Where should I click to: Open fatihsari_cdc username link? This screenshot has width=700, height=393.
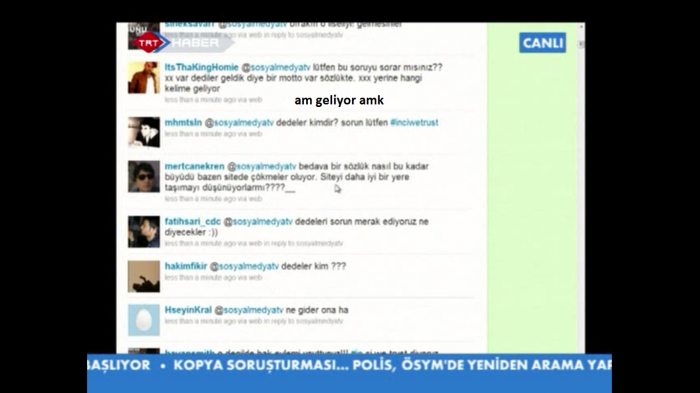[192, 222]
